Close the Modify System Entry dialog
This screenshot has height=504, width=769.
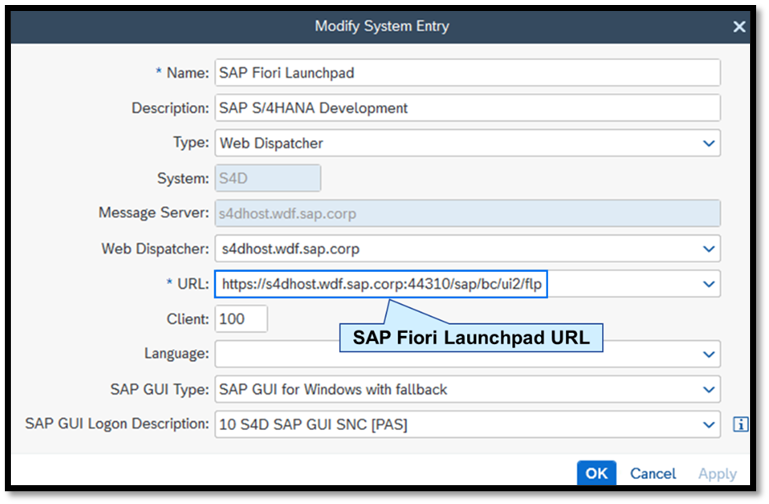coord(739,27)
